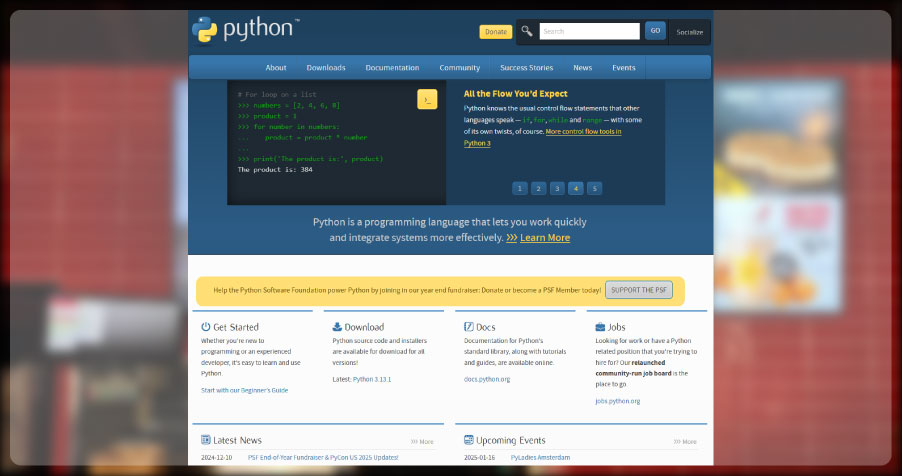Open the Documentation navigation item

tap(392, 68)
